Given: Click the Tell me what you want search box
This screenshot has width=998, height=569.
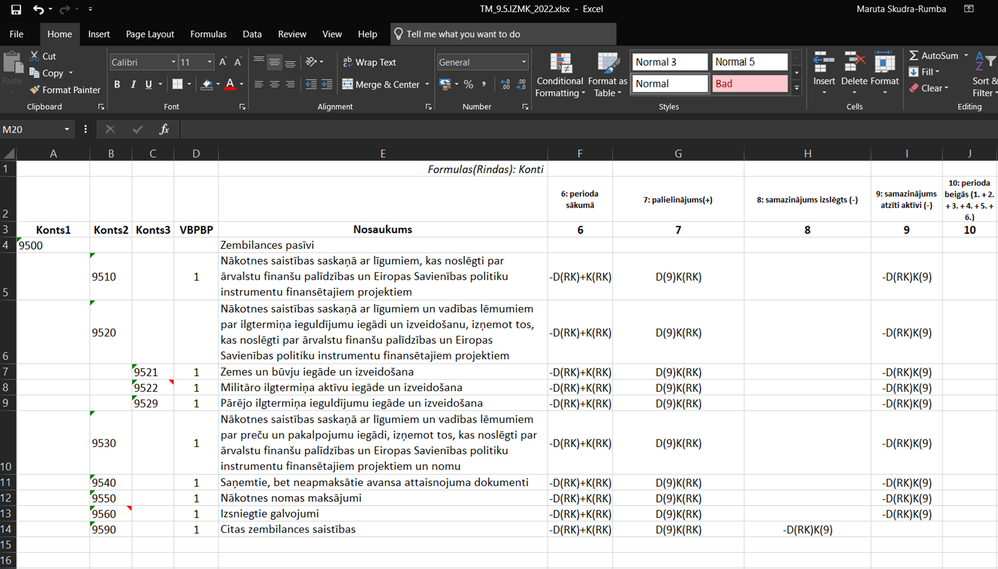Looking at the screenshot, I should pos(503,34).
